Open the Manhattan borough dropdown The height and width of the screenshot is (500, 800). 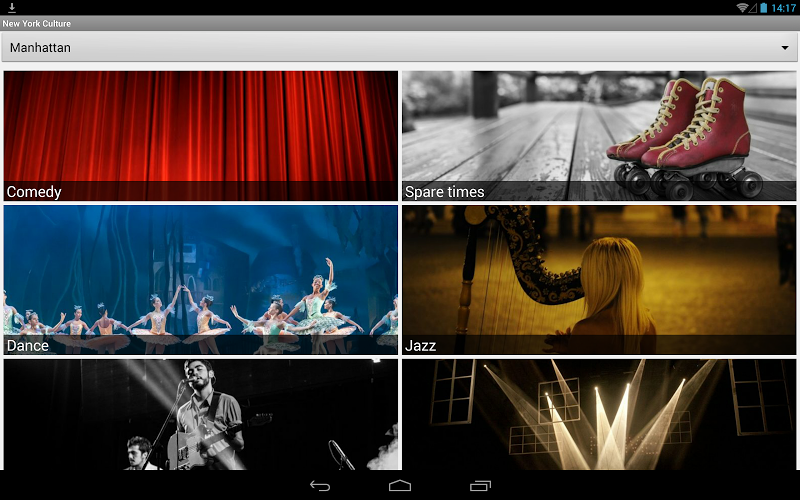coord(399,47)
